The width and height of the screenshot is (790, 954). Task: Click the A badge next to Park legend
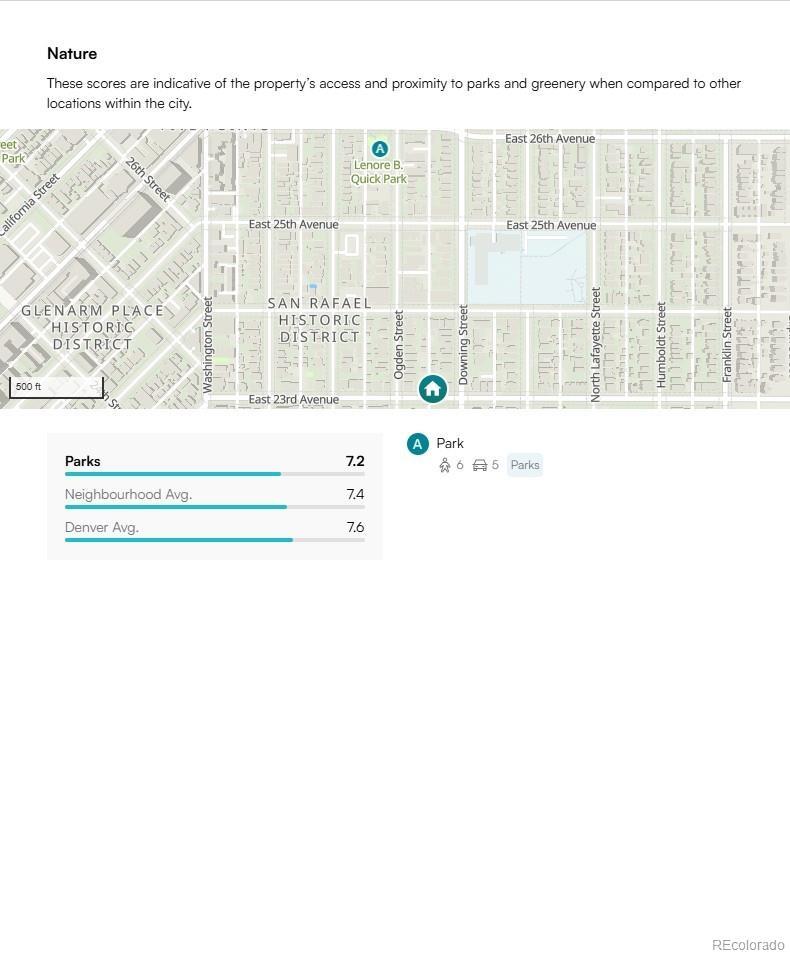tap(417, 444)
